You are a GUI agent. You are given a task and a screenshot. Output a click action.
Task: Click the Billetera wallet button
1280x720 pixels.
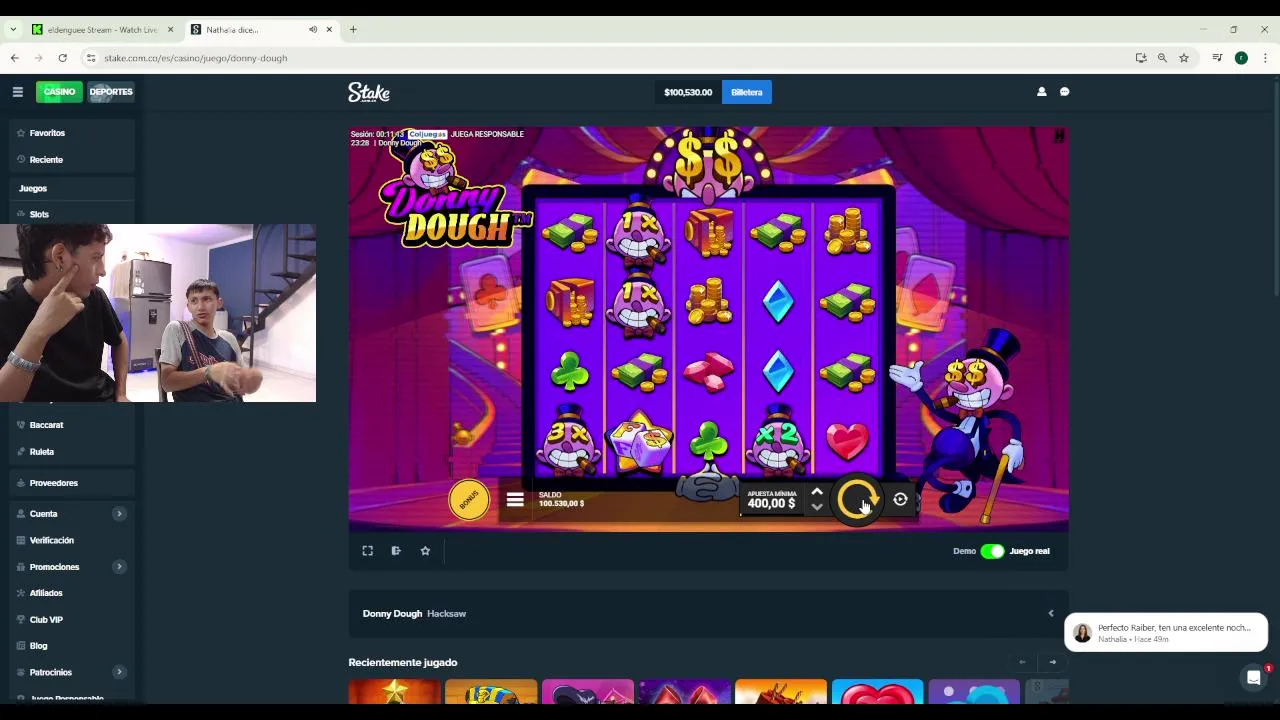point(746,92)
